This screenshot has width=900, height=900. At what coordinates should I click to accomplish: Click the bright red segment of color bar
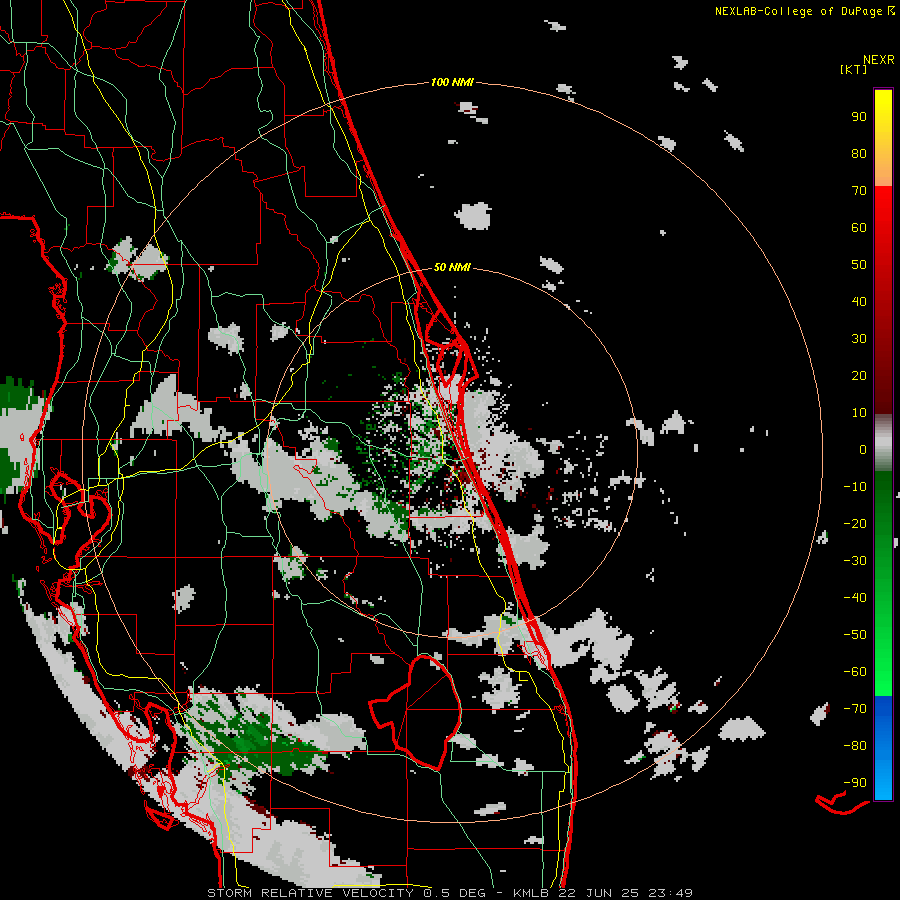coord(883,212)
